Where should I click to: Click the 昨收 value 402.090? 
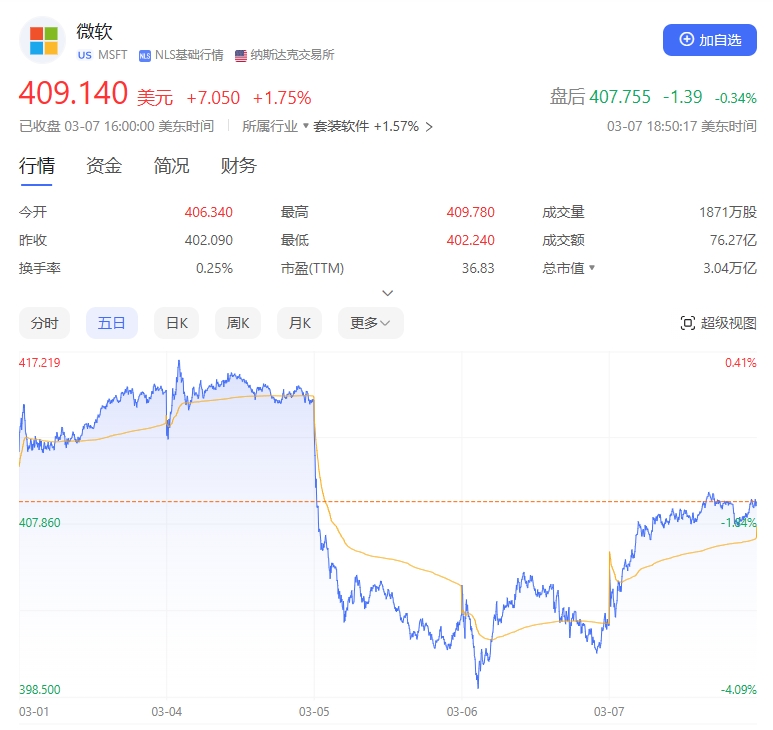point(208,240)
